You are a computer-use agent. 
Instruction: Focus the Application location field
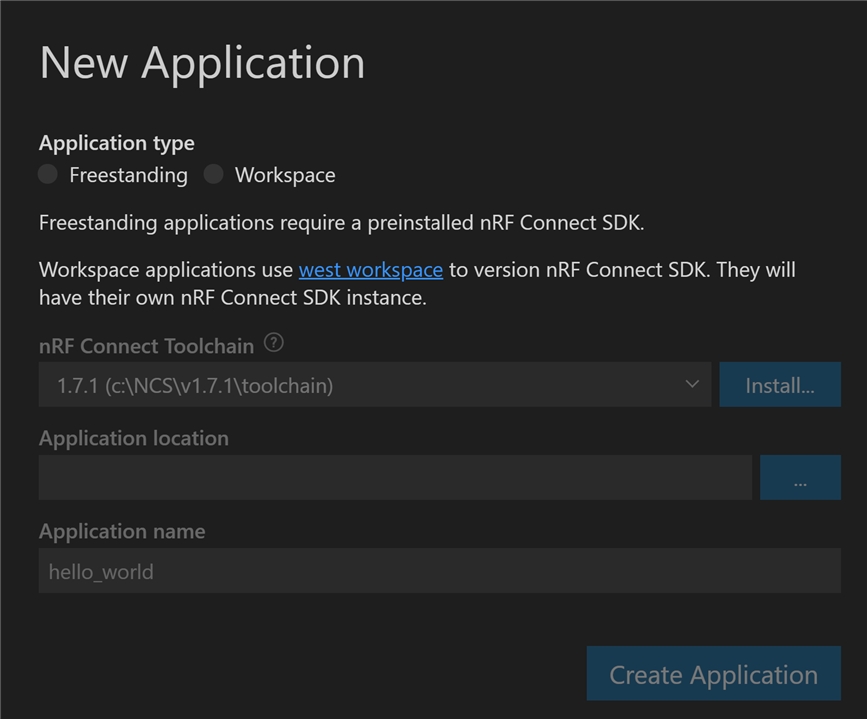[395, 477]
